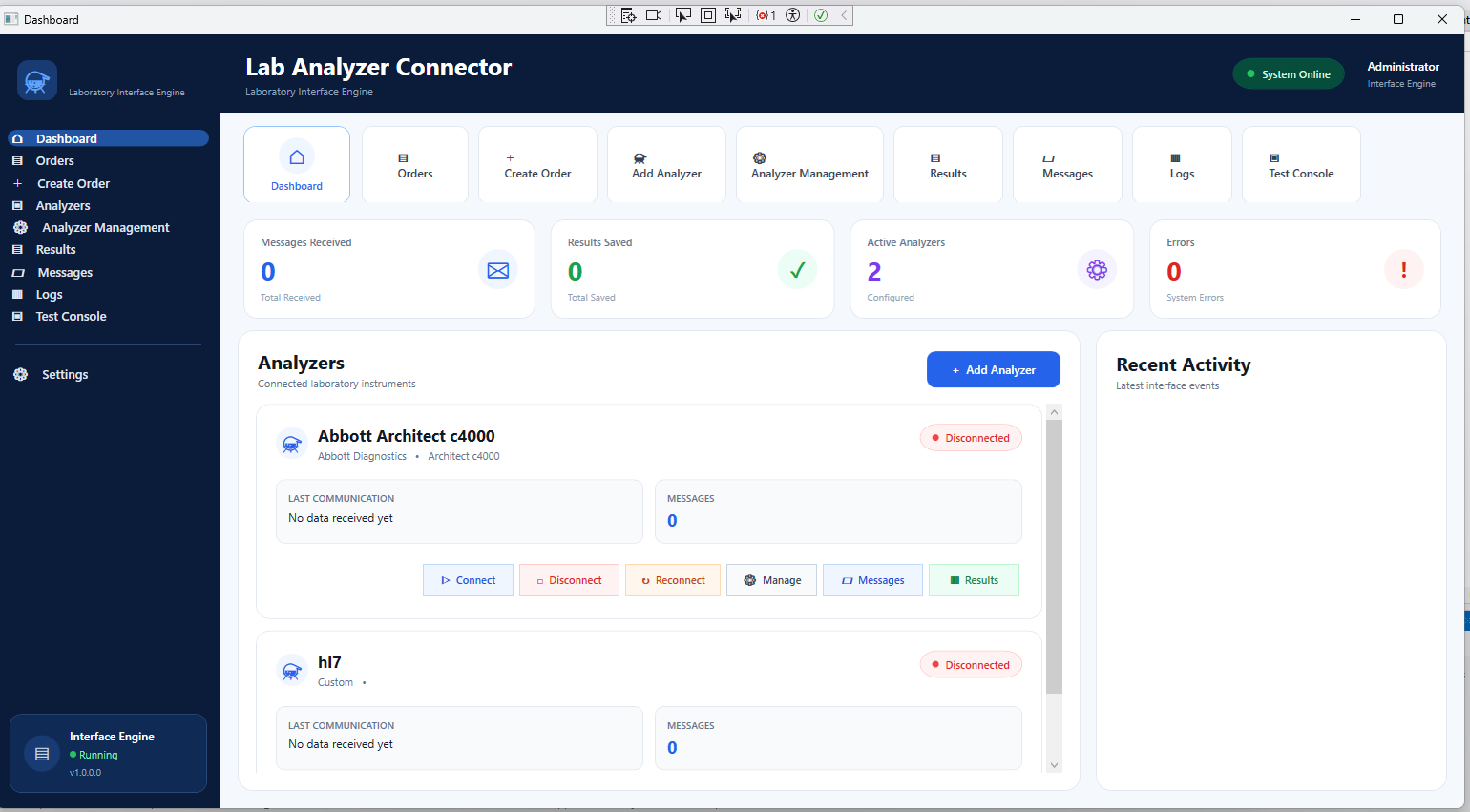Switch to the Messages tab in top navigation

(1067, 164)
